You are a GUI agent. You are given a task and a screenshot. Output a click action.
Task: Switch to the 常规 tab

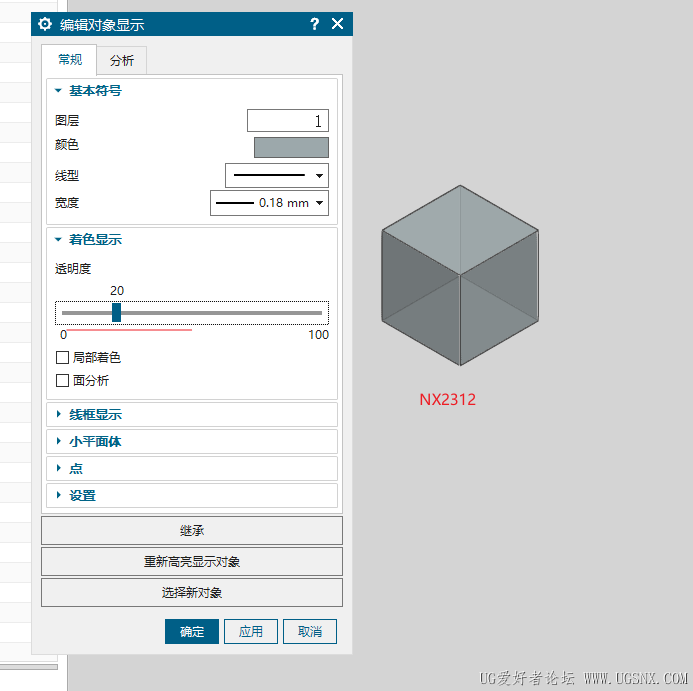tap(69, 60)
